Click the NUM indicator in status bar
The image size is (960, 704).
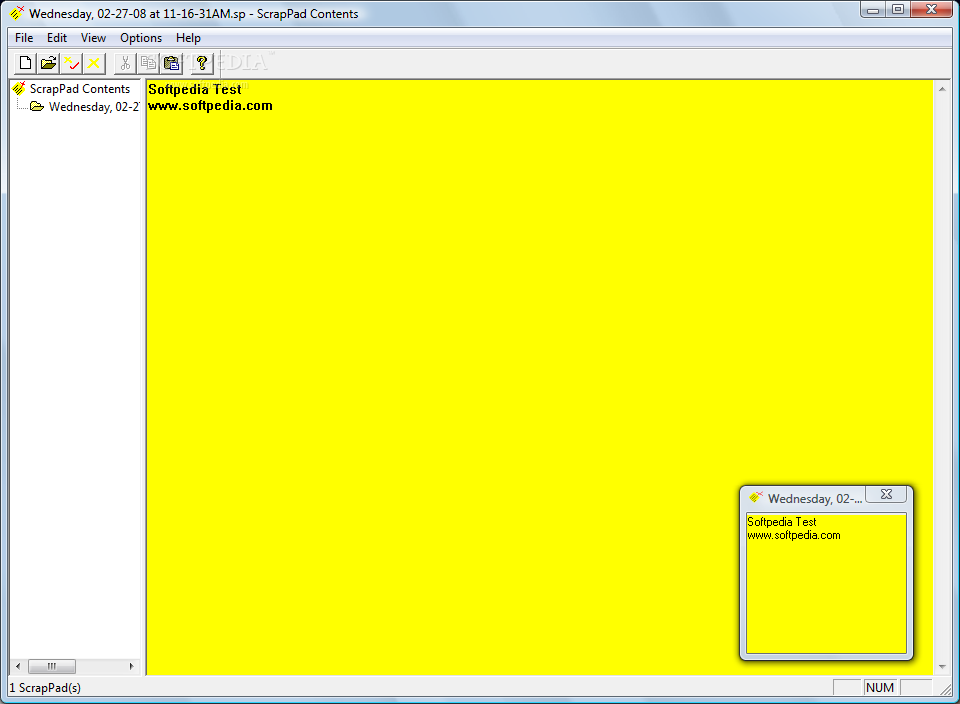point(880,687)
